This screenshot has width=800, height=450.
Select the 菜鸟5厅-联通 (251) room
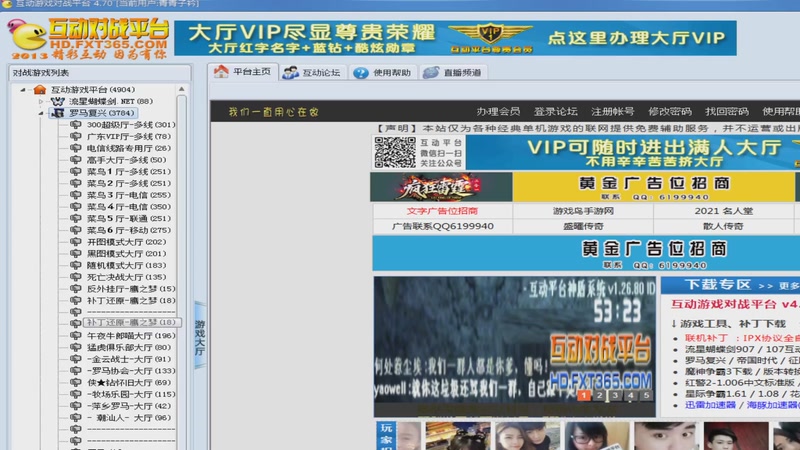pos(129,218)
